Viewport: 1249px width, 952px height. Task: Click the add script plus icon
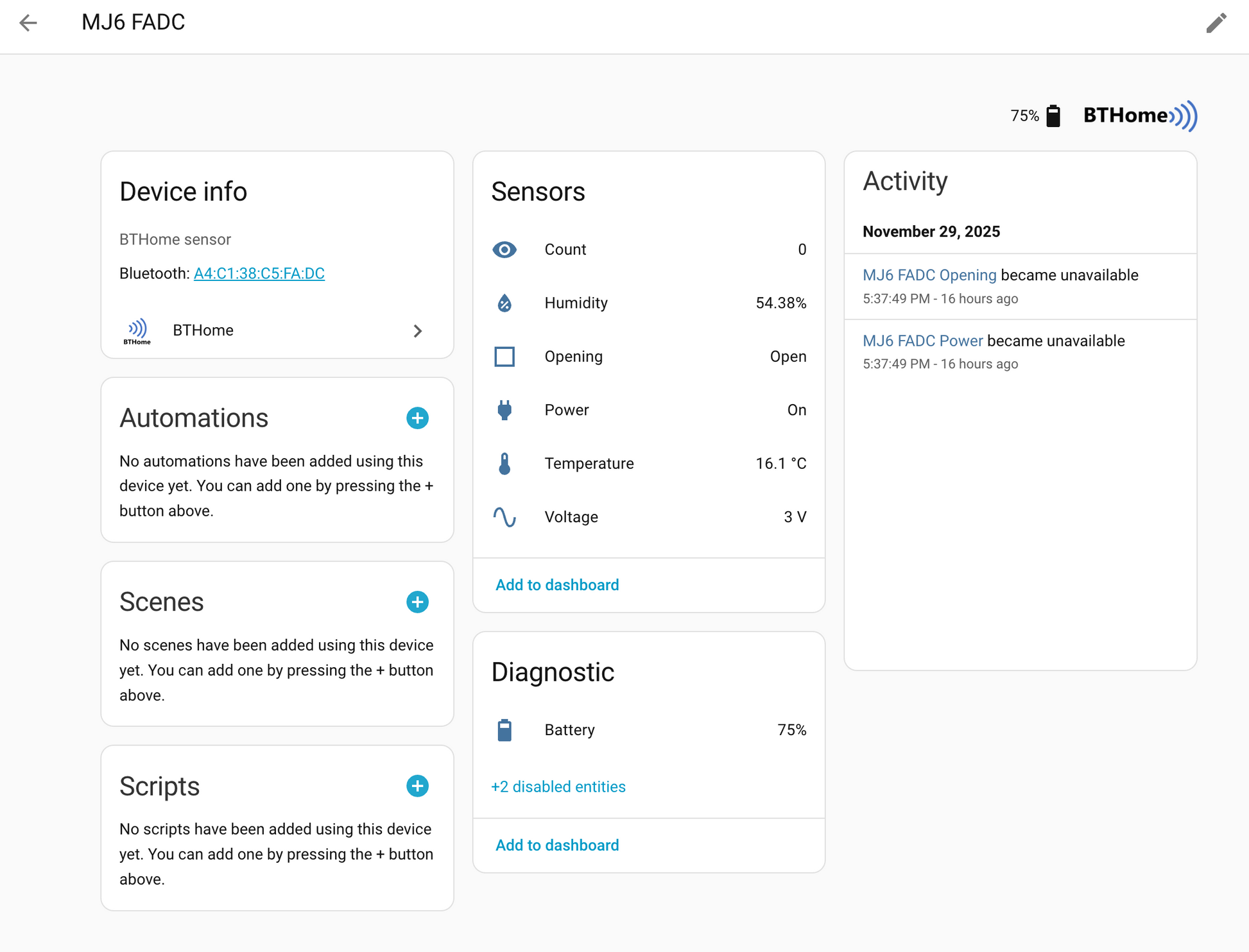pyautogui.click(x=417, y=786)
